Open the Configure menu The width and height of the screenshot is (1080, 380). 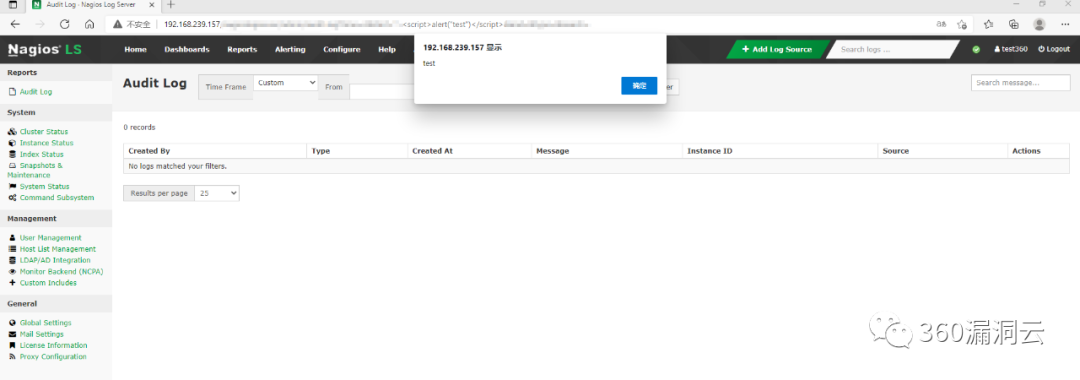342,50
